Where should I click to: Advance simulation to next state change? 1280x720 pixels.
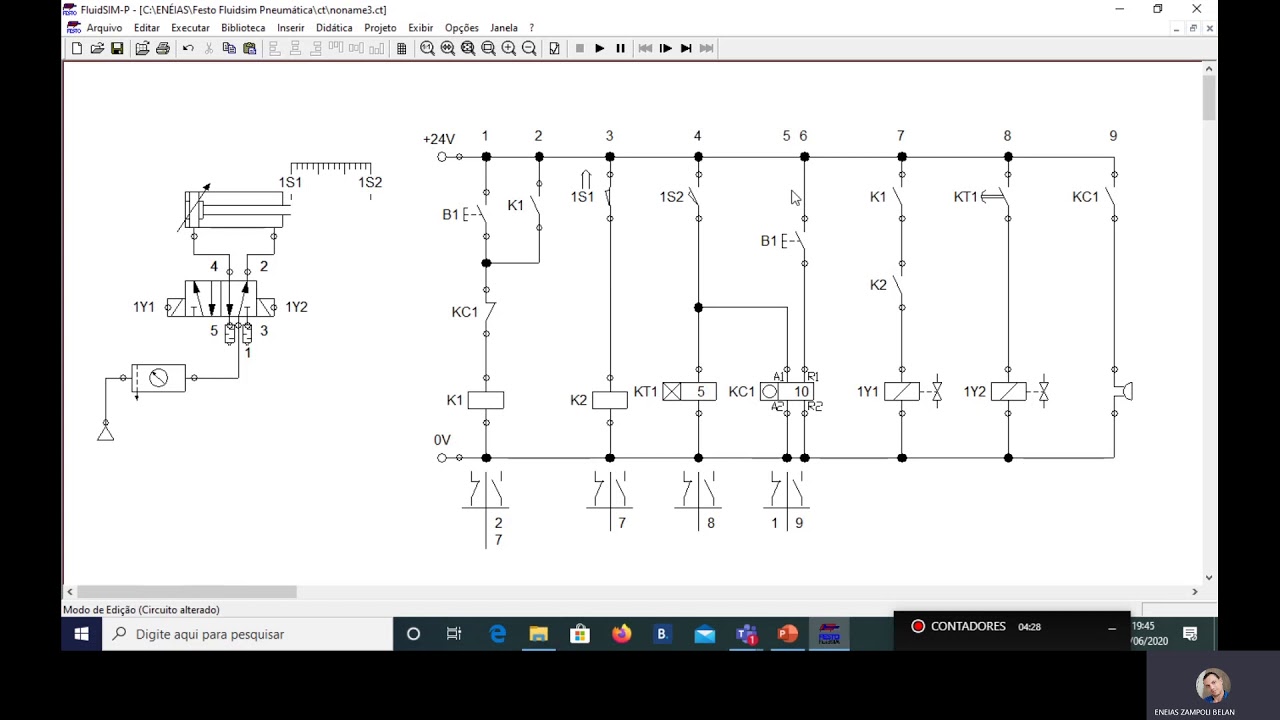coord(686,48)
